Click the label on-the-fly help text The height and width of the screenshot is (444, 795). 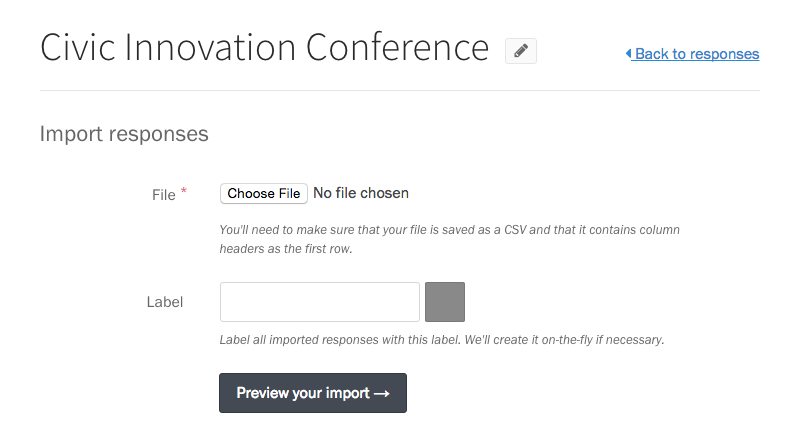coord(442,340)
